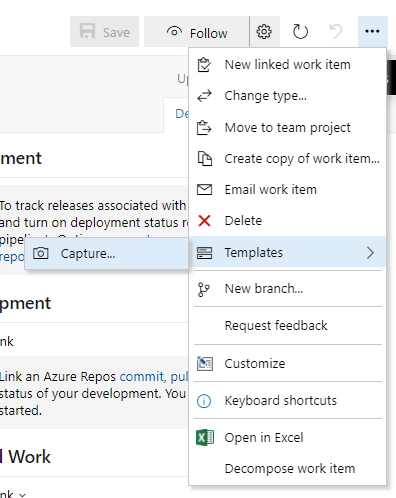Click the partially hidden pull request link
The width and height of the screenshot is (396, 498).
(x=179, y=377)
